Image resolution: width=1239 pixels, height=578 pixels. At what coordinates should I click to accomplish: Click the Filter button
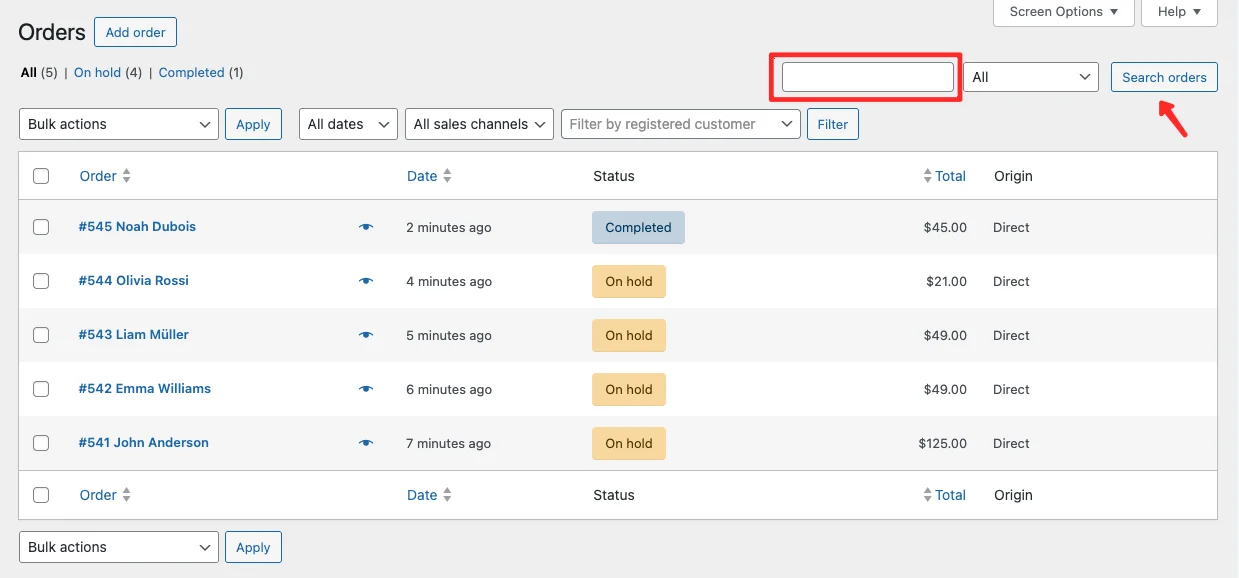coord(833,124)
